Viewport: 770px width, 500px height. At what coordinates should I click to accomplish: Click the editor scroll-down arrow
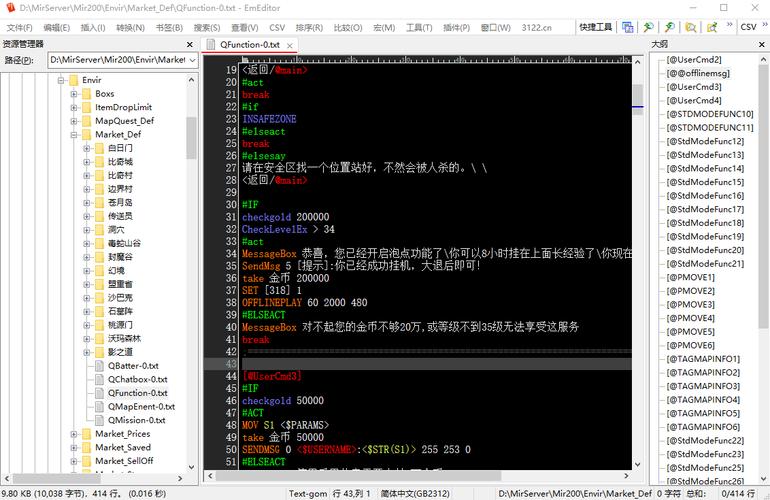click(637, 465)
